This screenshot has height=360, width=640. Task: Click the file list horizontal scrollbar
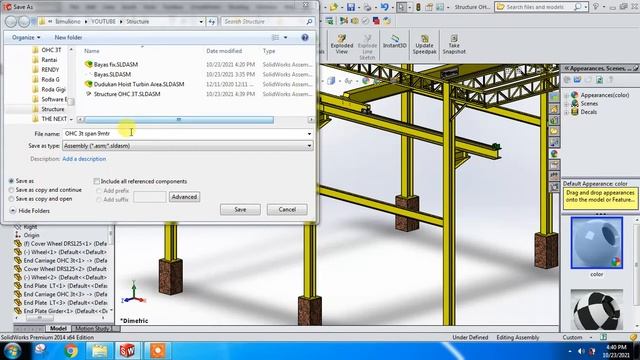[179, 120]
